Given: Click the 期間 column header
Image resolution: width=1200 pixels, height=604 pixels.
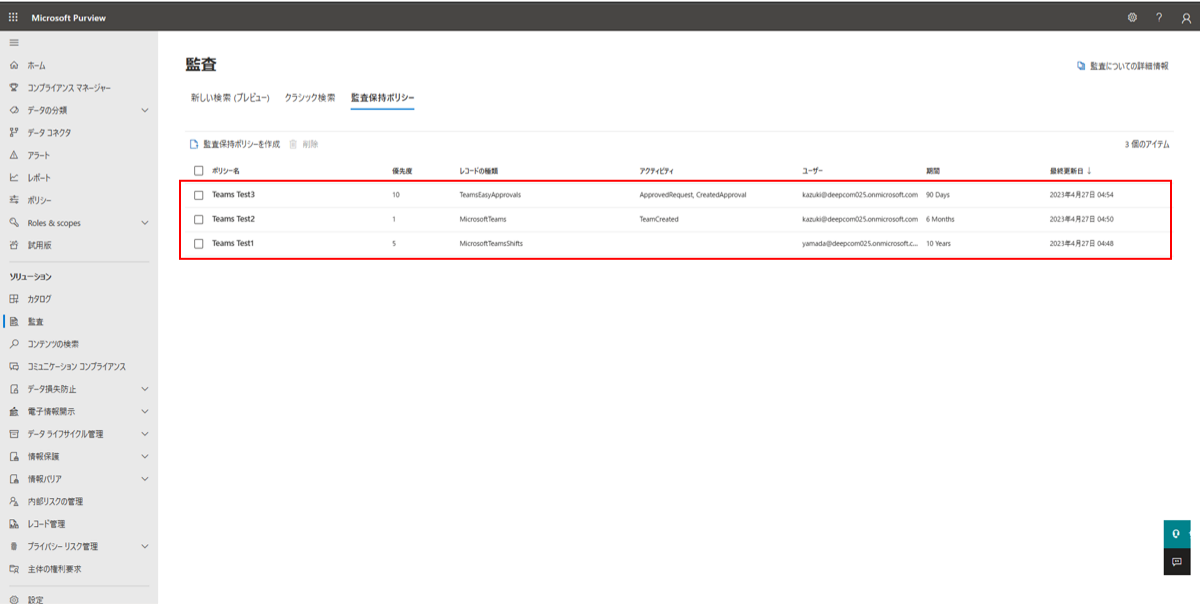Looking at the screenshot, I should tap(933, 171).
